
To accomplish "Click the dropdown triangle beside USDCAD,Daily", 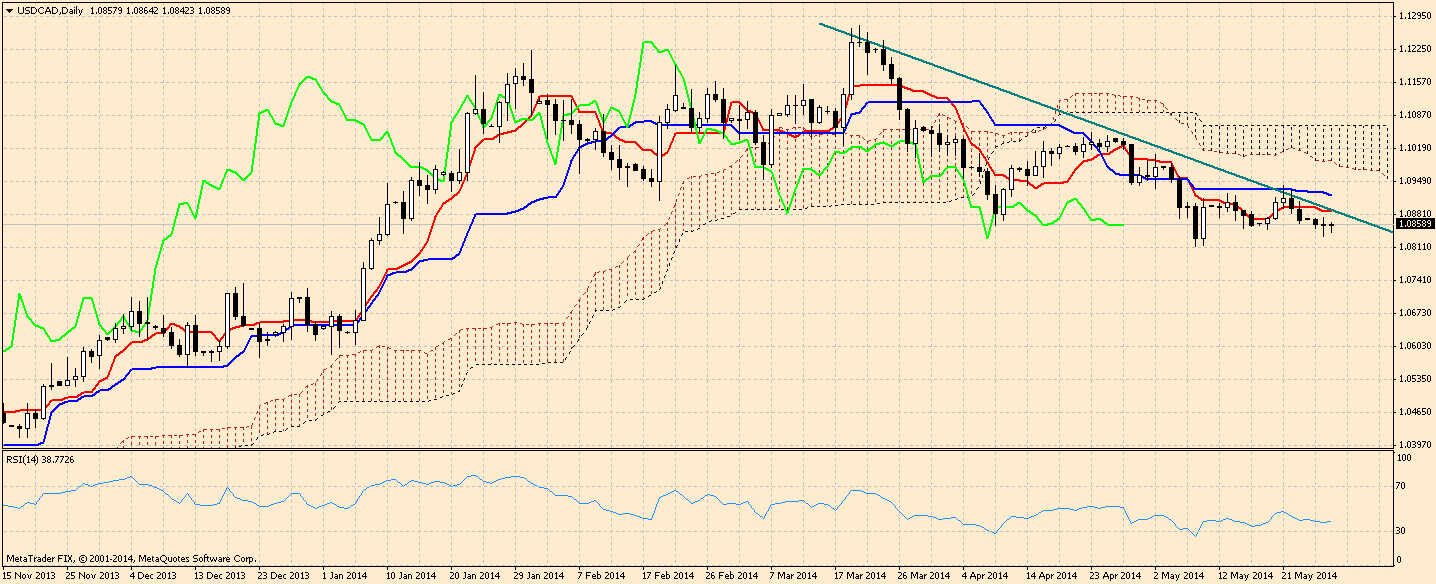I will click(x=9, y=8).
